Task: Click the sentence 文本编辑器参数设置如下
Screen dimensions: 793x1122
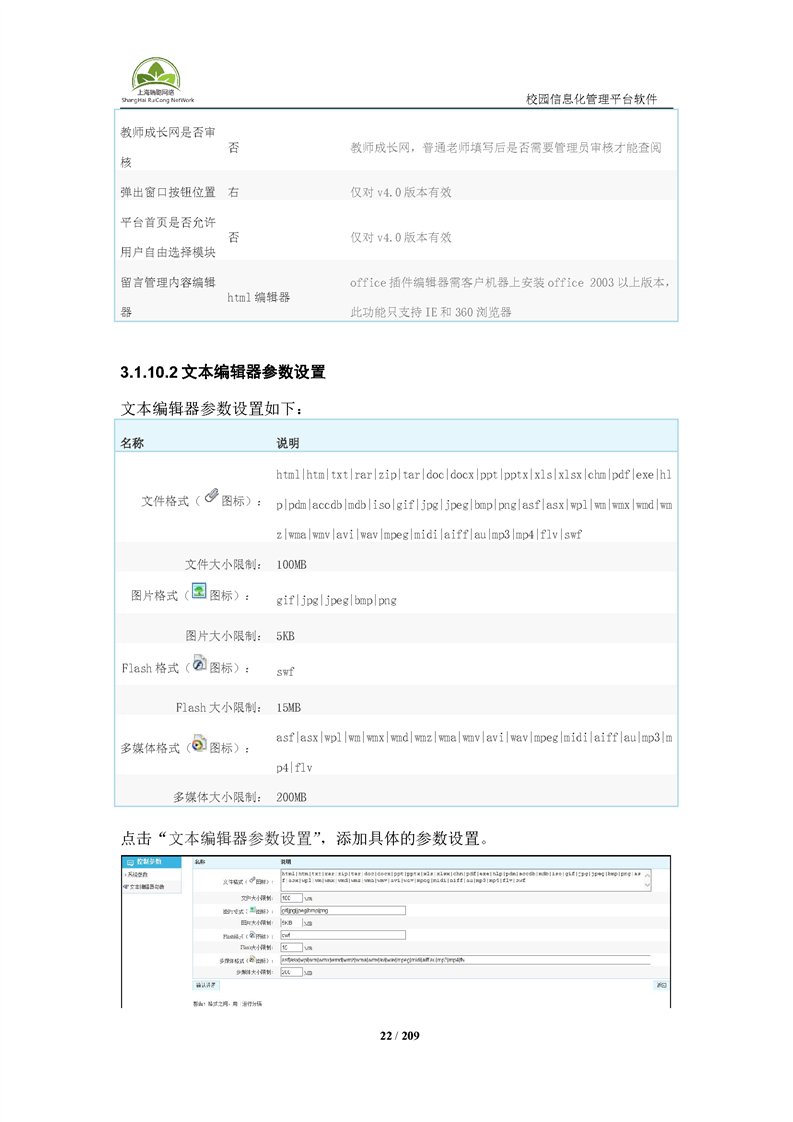Action: point(212,409)
